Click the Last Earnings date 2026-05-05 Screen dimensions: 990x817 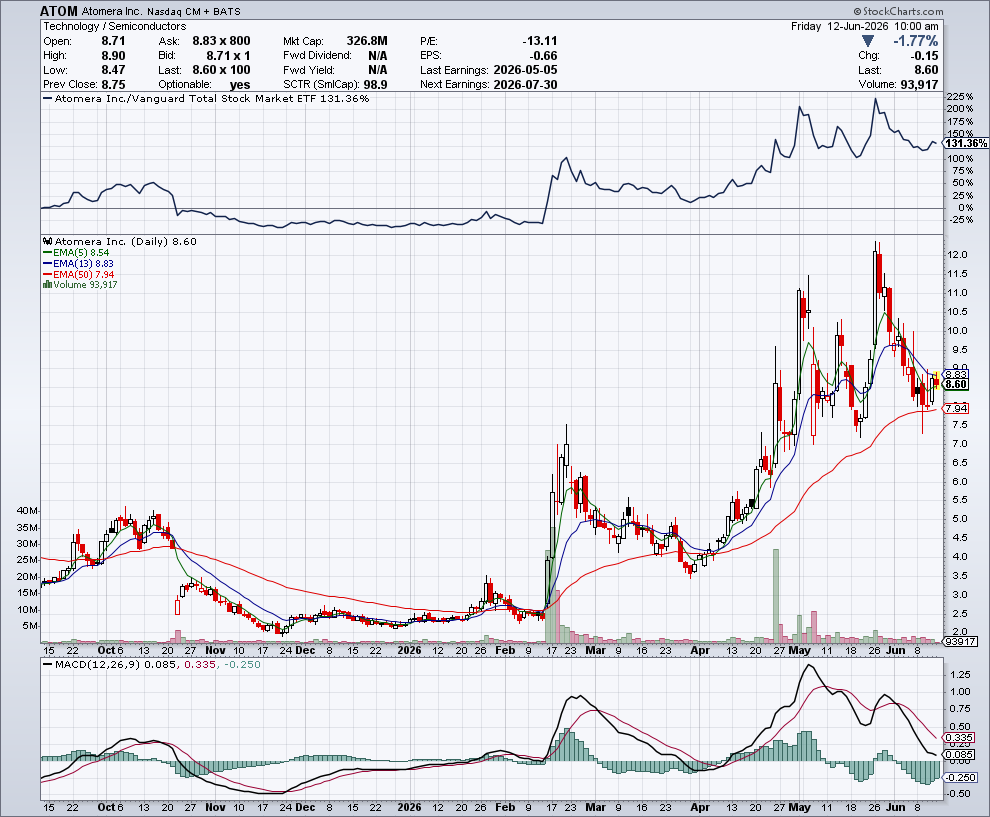525,70
